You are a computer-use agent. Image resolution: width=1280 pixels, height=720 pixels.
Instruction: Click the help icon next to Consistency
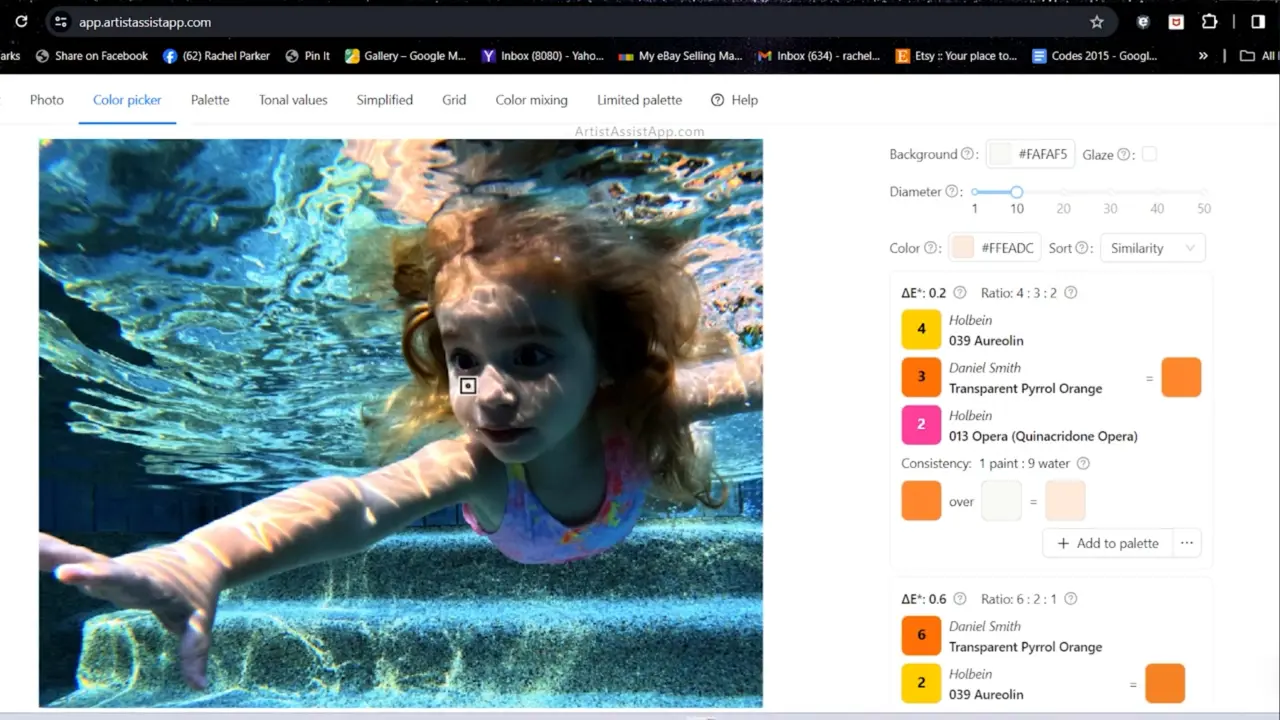[x=1083, y=464]
